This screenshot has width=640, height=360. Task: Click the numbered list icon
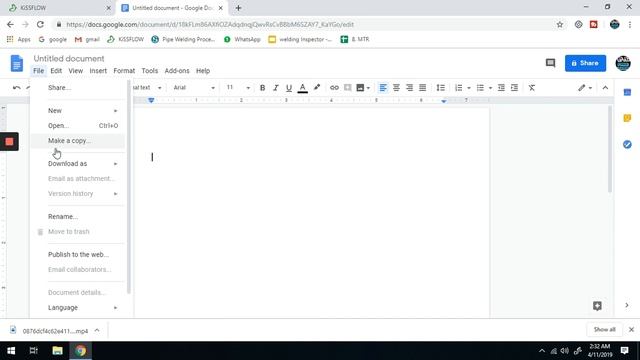[459, 88]
